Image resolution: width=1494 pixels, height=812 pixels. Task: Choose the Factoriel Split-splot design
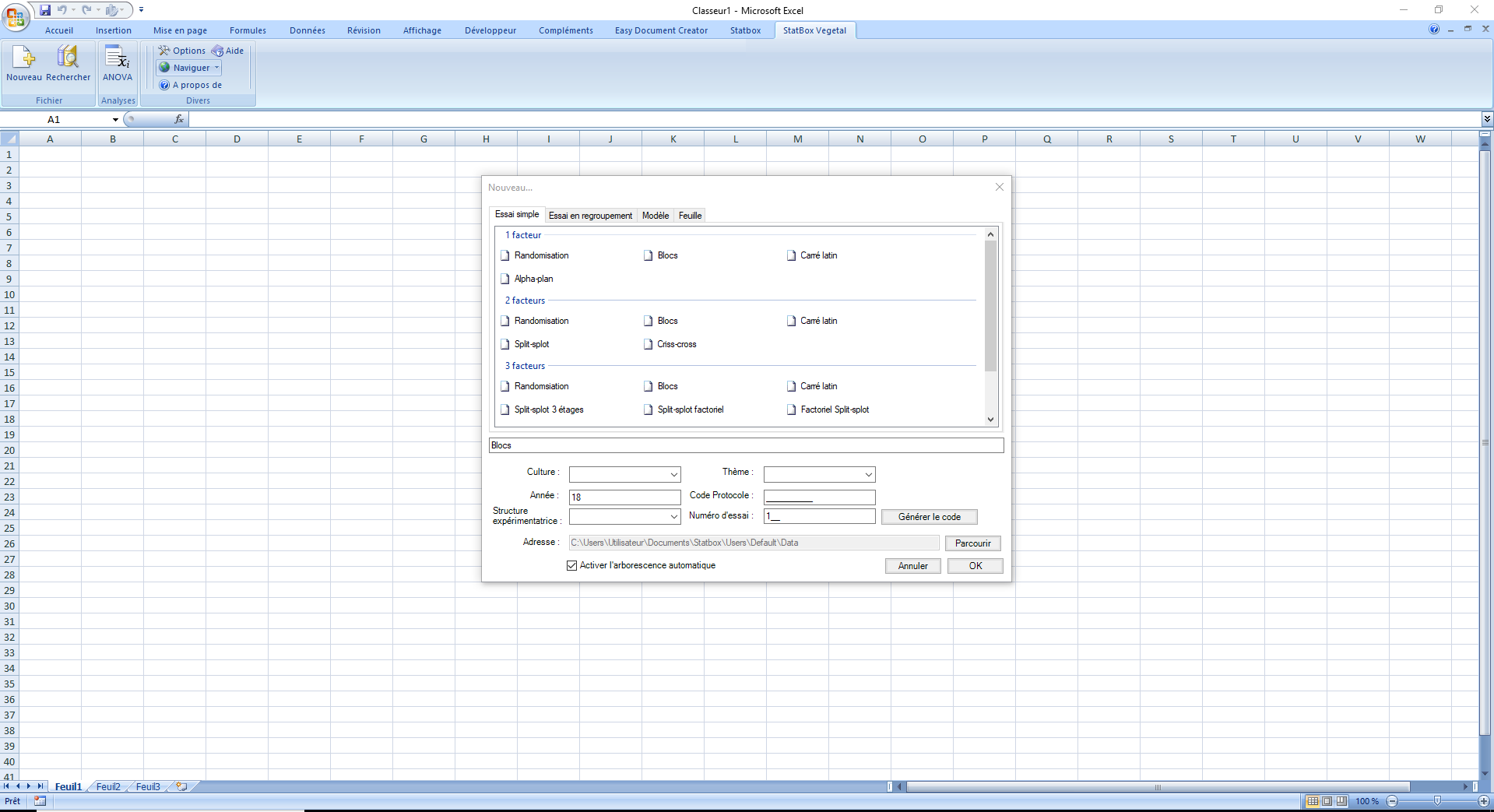[828, 410]
